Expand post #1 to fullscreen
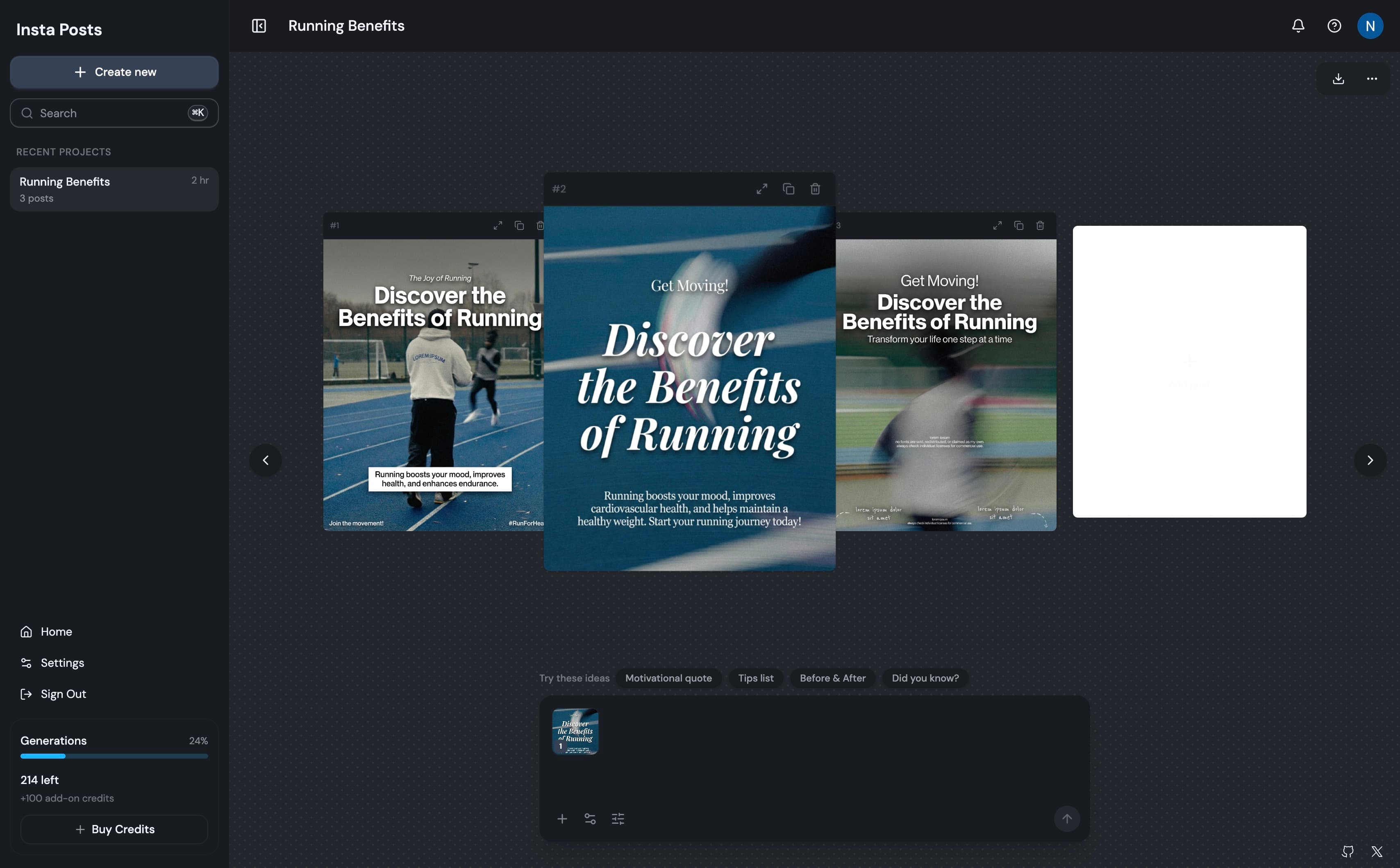This screenshot has height=868, width=1400. 498,226
